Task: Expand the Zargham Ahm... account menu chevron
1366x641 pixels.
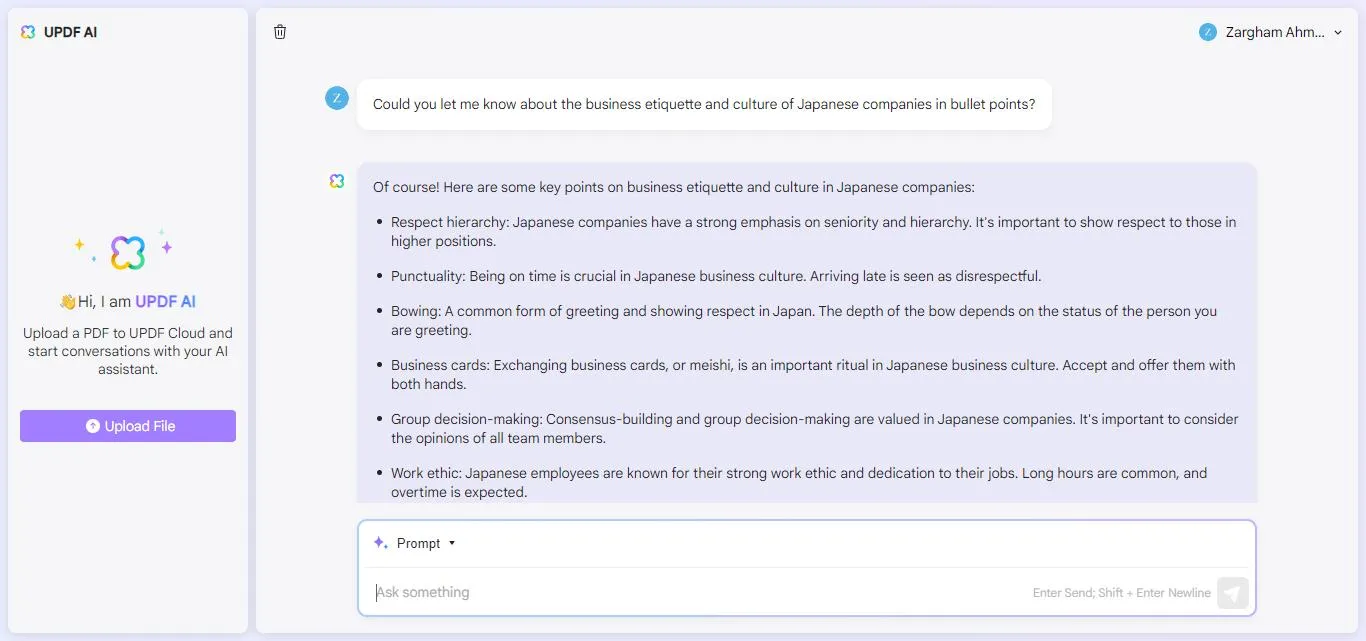Action: tap(1338, 33)
